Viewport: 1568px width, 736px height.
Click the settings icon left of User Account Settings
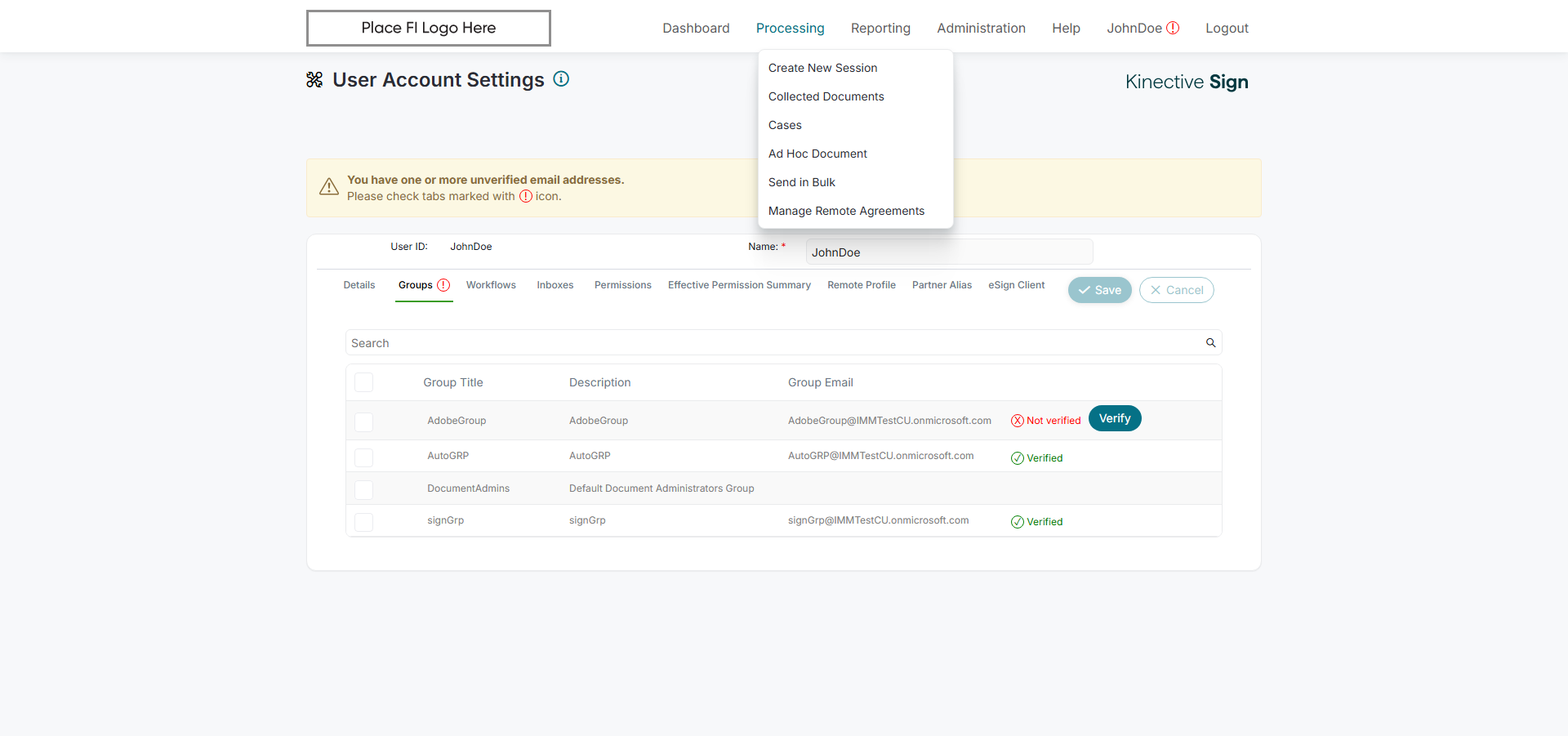click(x=314, y=80)
